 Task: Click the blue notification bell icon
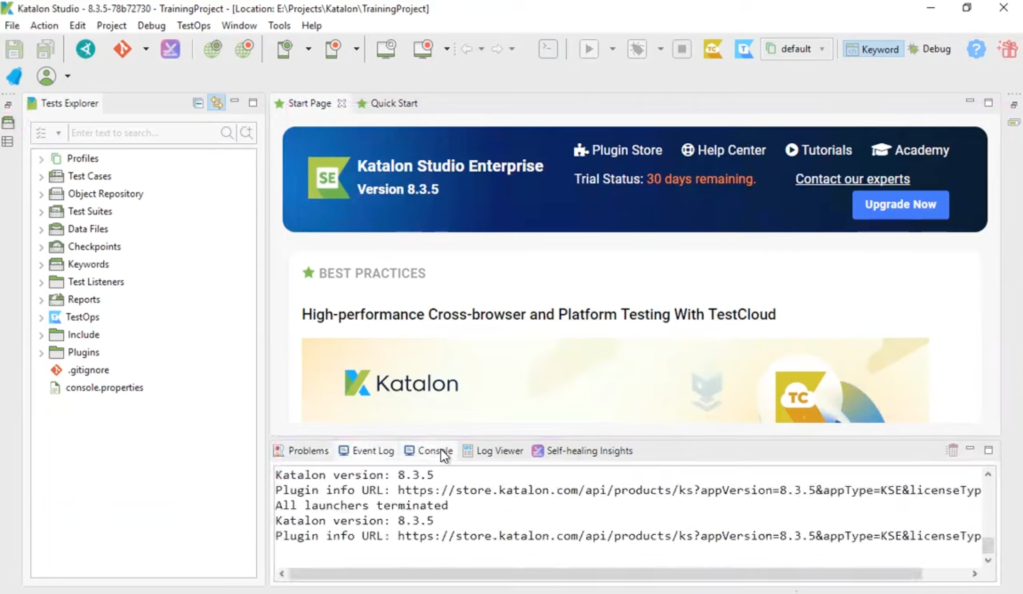[x=14, y=76]
